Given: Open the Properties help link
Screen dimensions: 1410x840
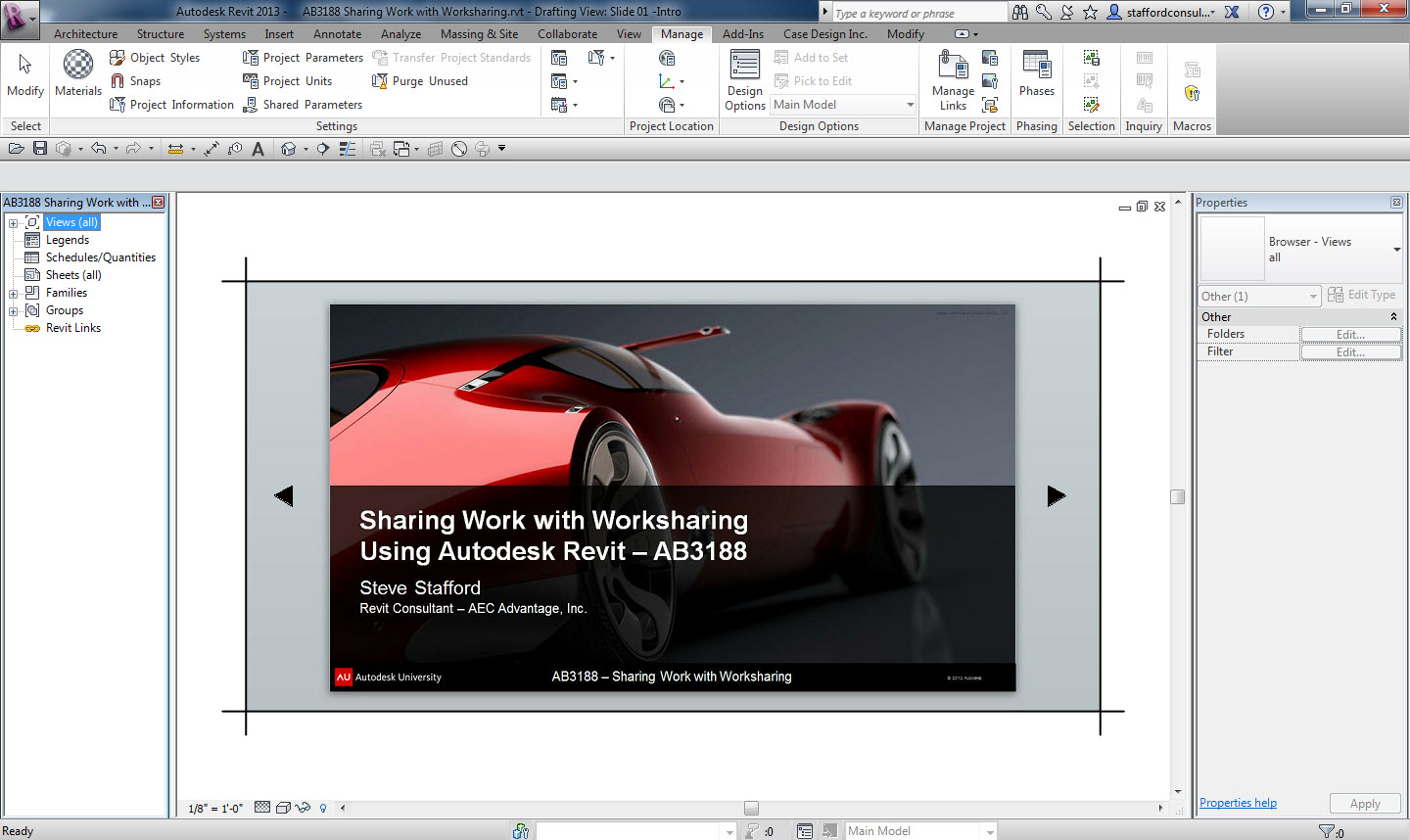Looking at the screenshot, I should coord(1238,803).
